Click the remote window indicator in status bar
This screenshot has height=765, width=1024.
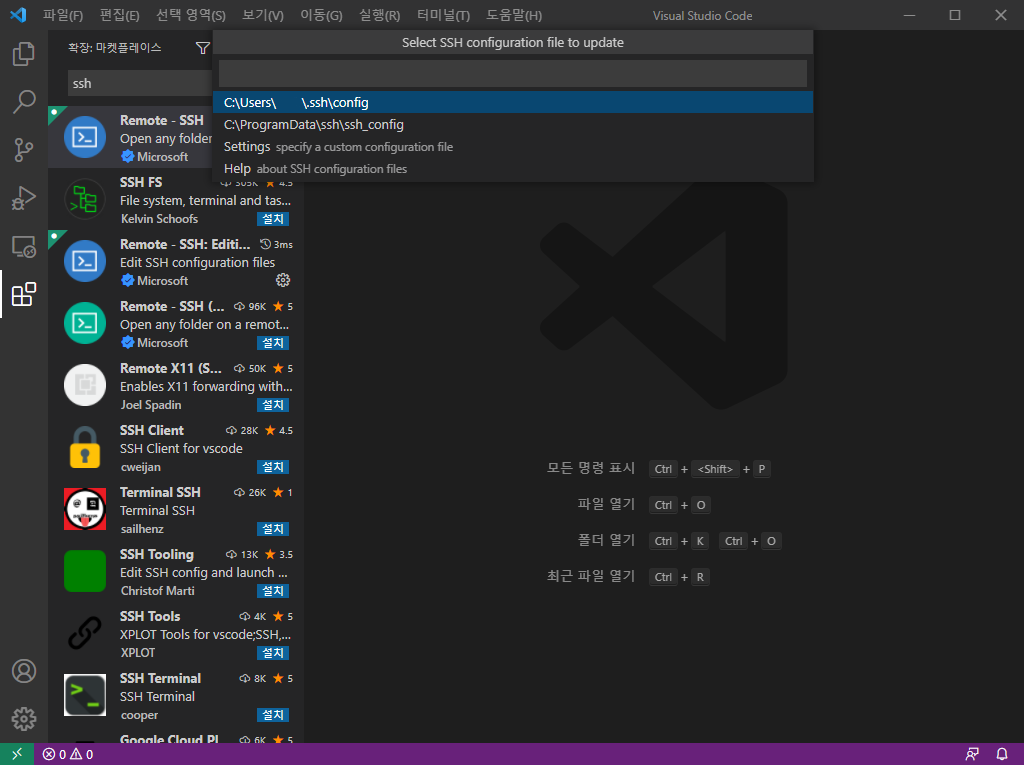coord(17,754)
